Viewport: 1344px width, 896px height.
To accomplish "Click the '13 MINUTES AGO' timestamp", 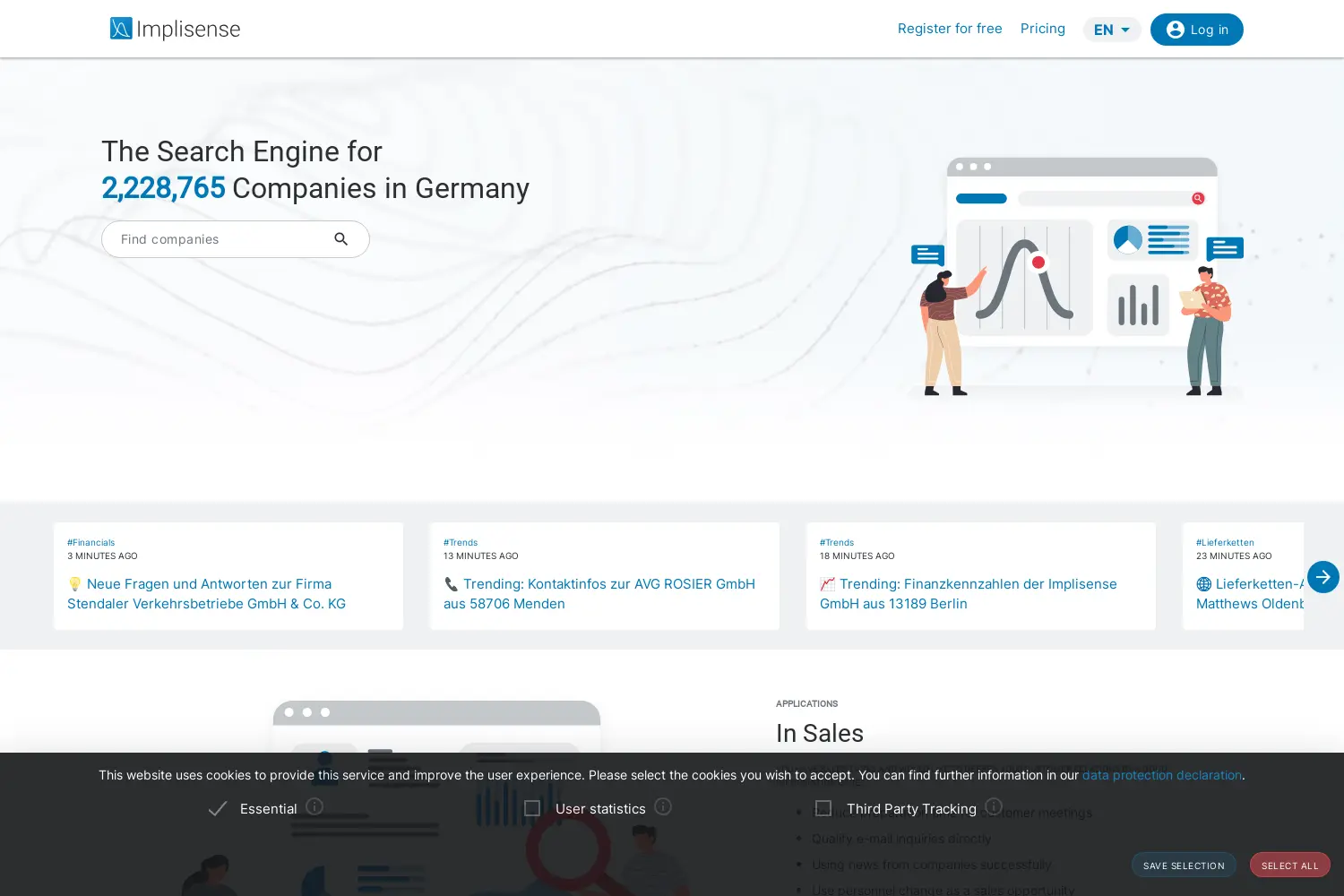I will (x=481, y=556).
